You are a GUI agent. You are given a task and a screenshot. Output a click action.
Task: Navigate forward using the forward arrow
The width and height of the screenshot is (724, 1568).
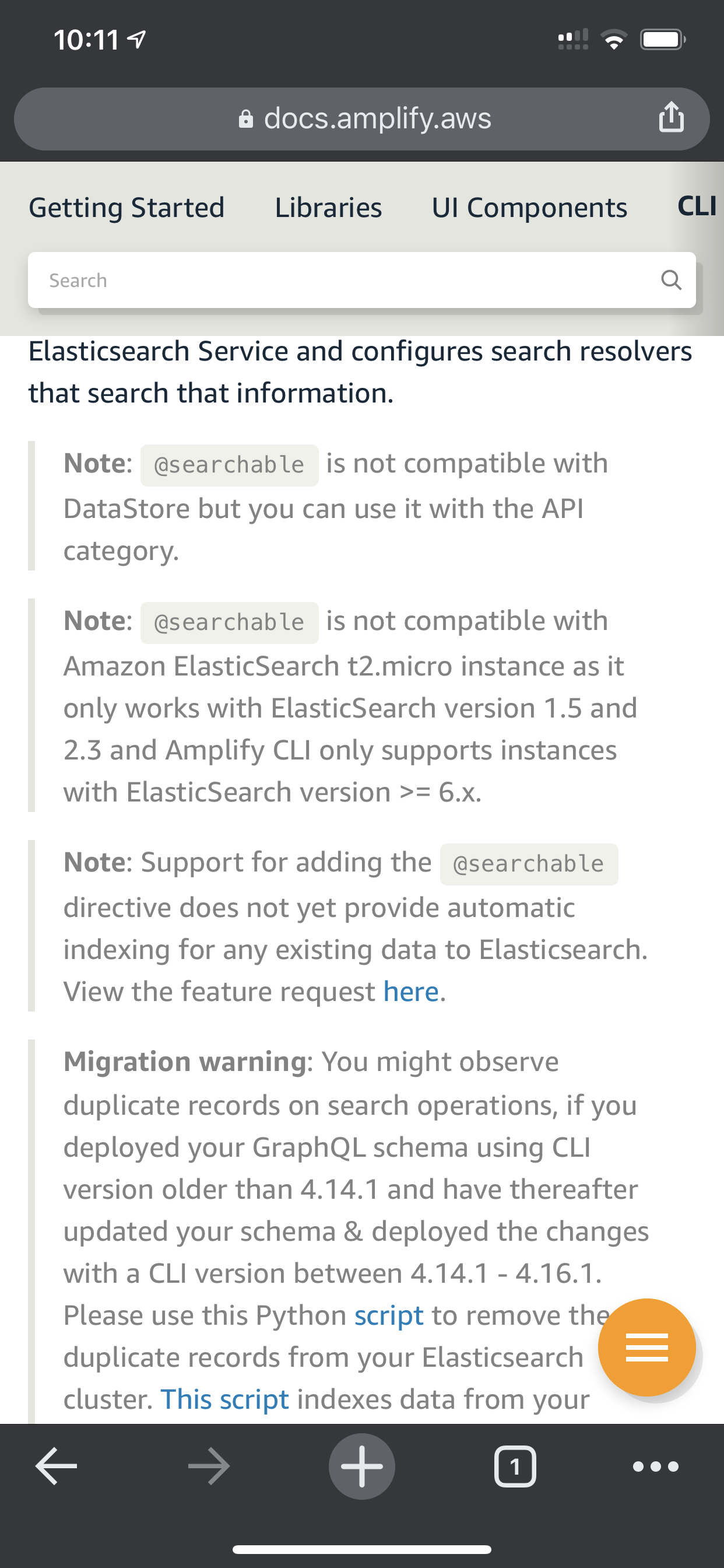[x=208, y=1466]
